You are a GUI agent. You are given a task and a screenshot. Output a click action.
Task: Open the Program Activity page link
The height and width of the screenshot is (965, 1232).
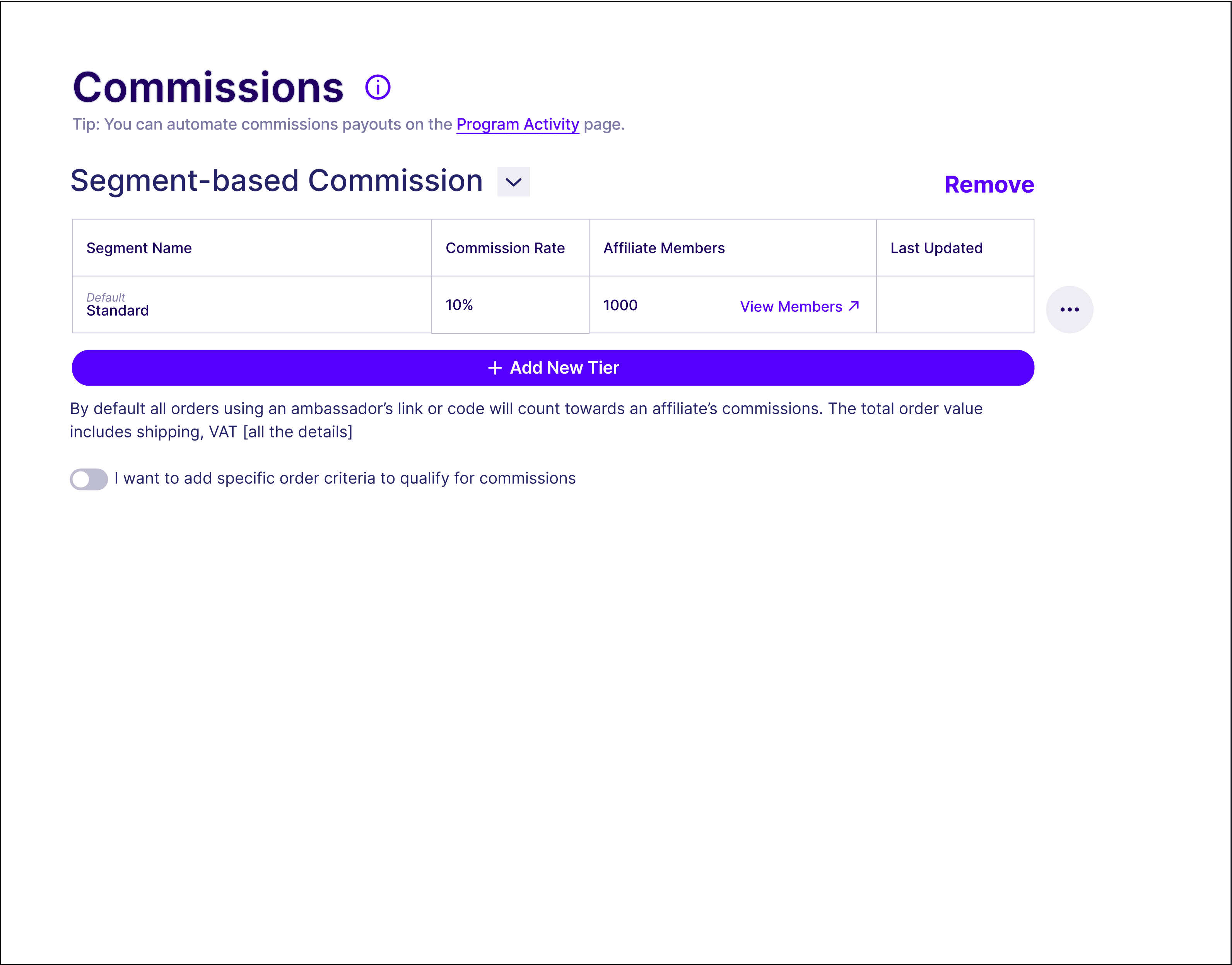click(x=517, y=124)
